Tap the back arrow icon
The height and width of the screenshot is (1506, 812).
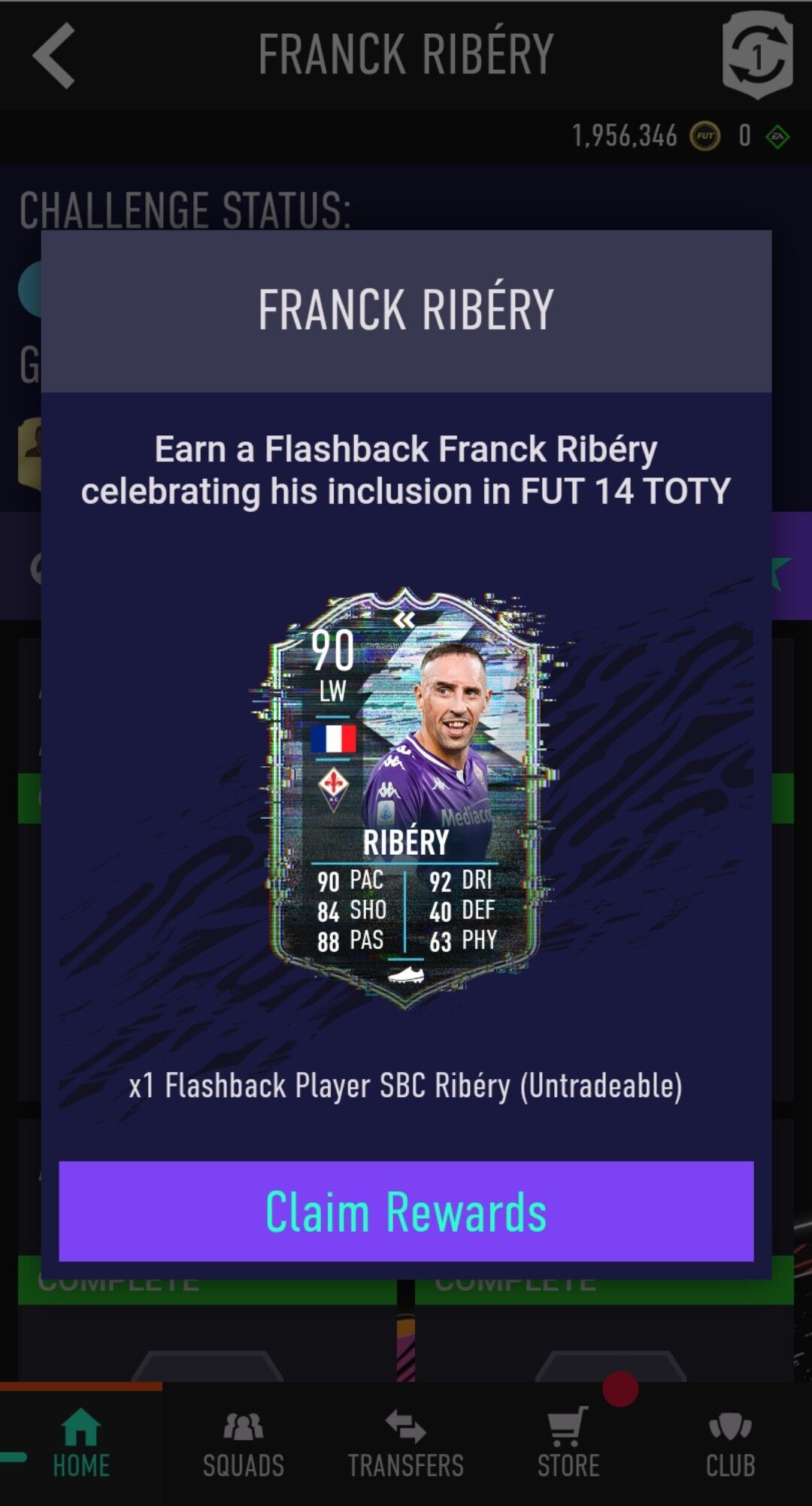(x=54, y=55)
